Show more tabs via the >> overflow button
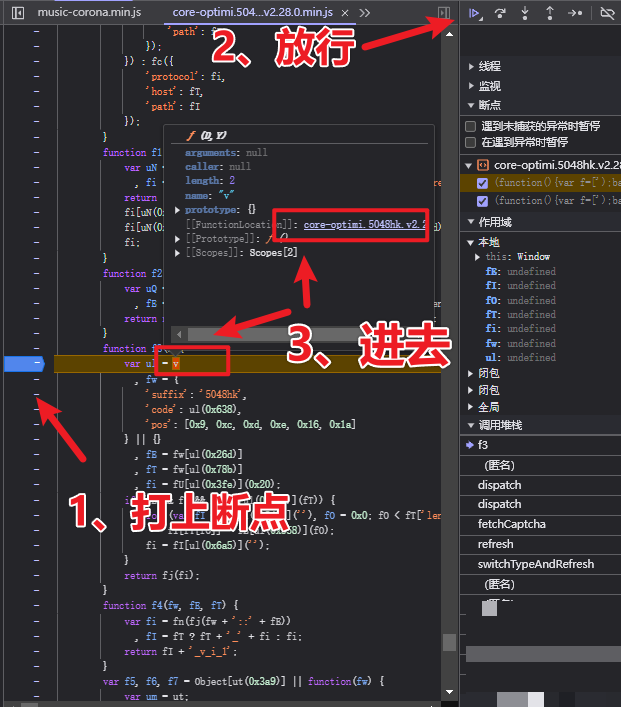Viewport: 621px width, 707px height. 364,13
